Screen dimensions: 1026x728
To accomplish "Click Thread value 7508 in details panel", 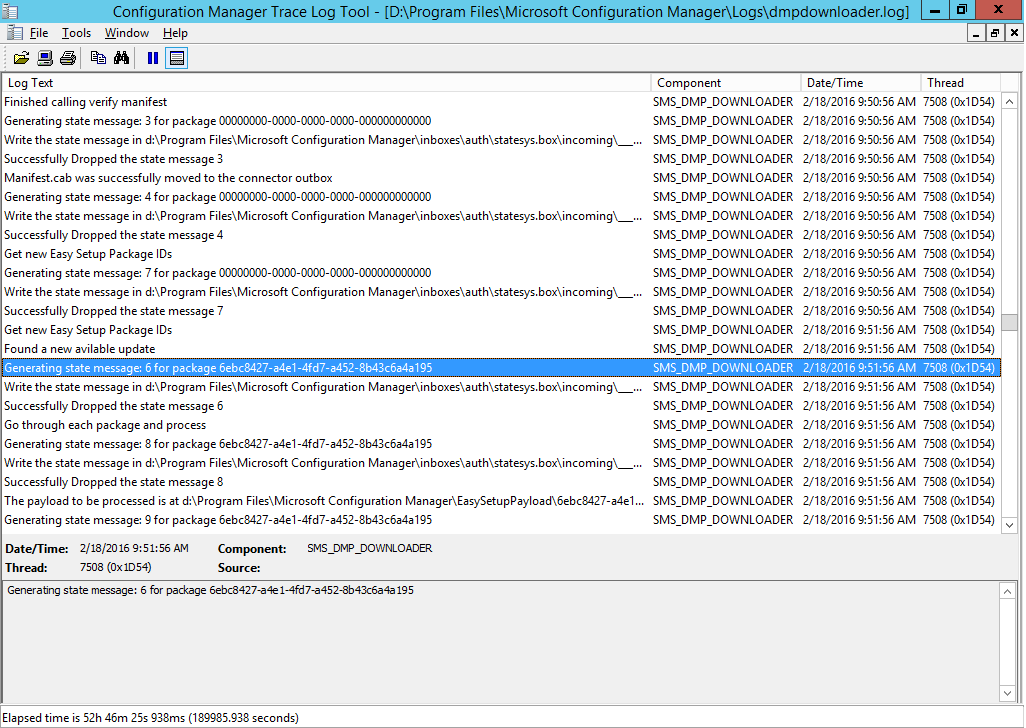I will pyautogui.click(x=116, y=567).
